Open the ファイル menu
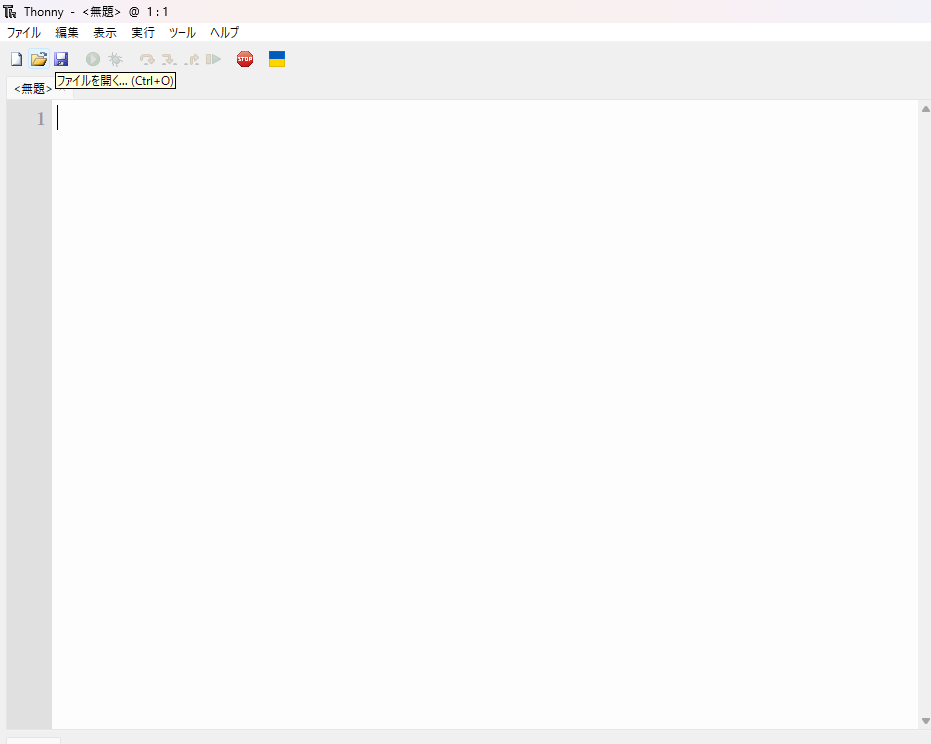Screen dimensions: 931x744 tap(23, 32)
